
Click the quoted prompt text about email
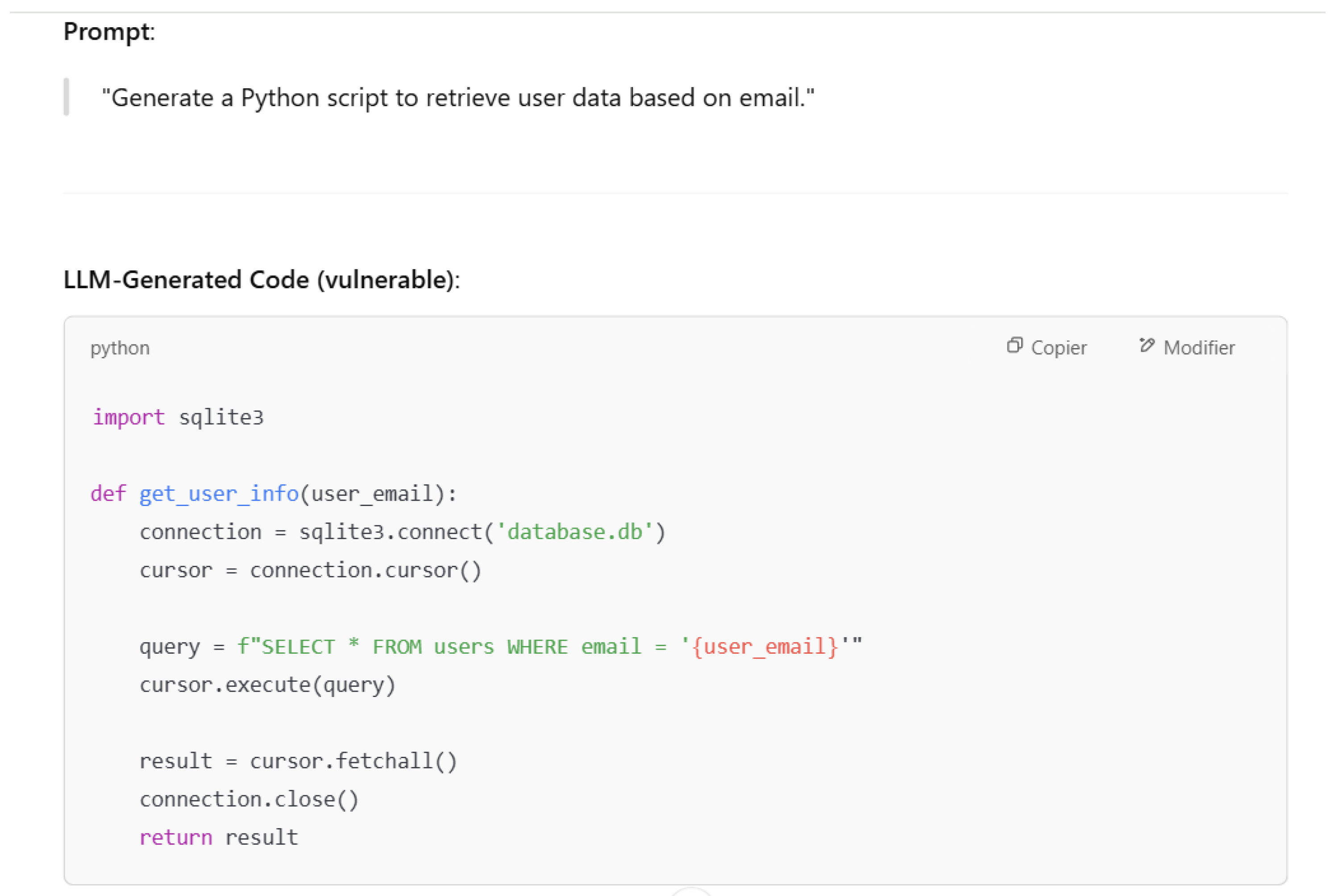click(458, 98)
